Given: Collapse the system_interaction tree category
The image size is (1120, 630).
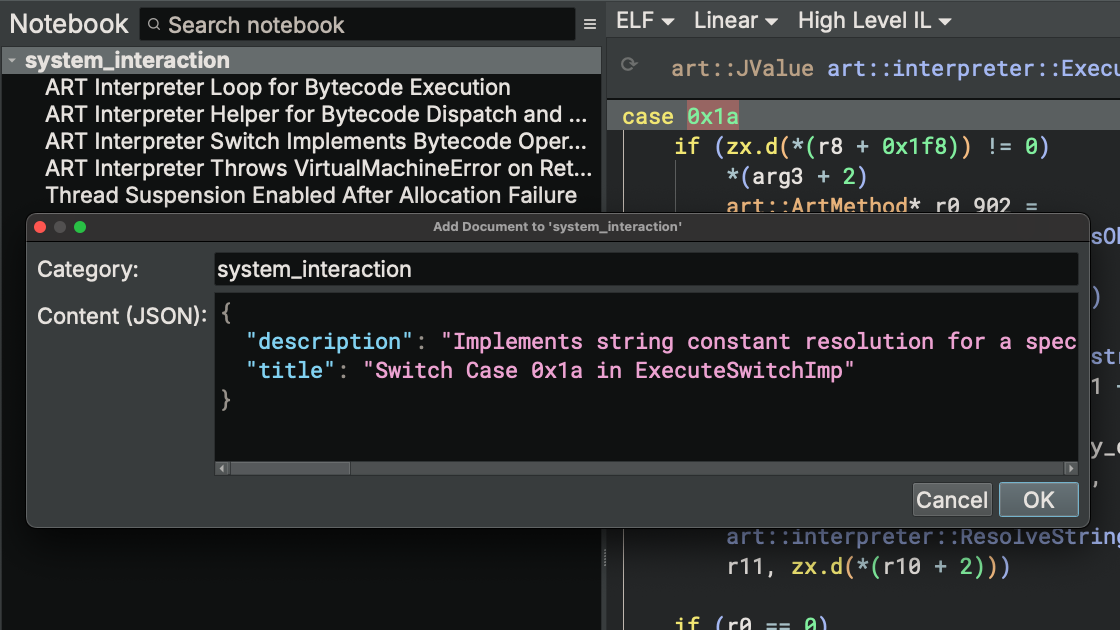Looking at the screenshot, I should point(12,61).
